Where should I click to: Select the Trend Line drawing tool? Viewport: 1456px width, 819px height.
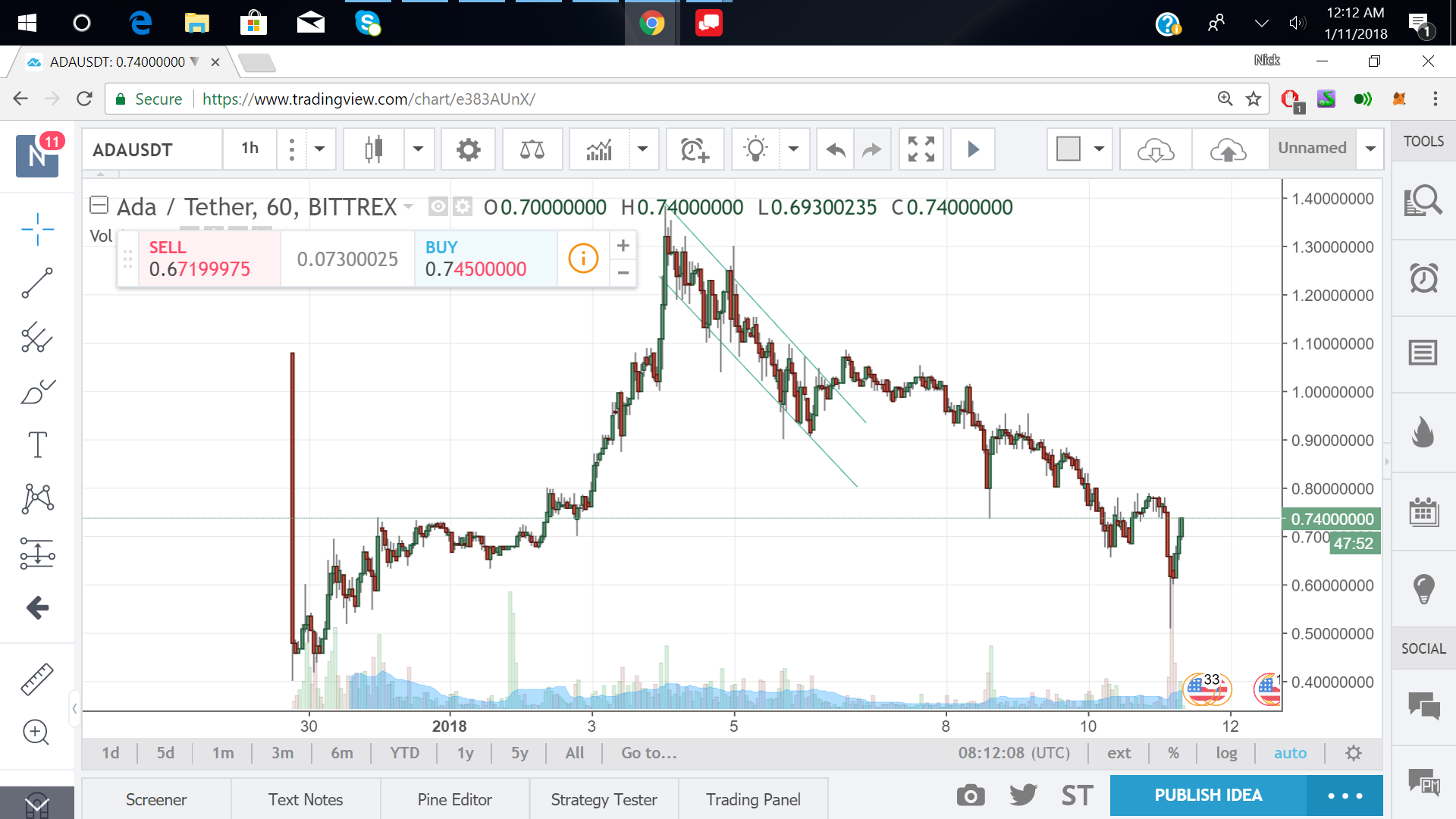(x=36, y=283)
